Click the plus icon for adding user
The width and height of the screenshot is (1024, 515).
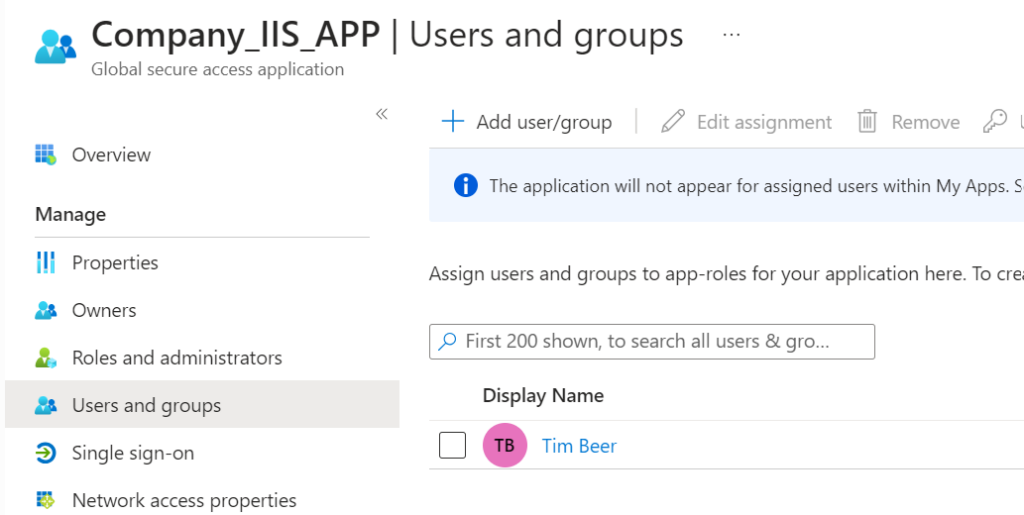pyautogui.click(x=453, y=121)
